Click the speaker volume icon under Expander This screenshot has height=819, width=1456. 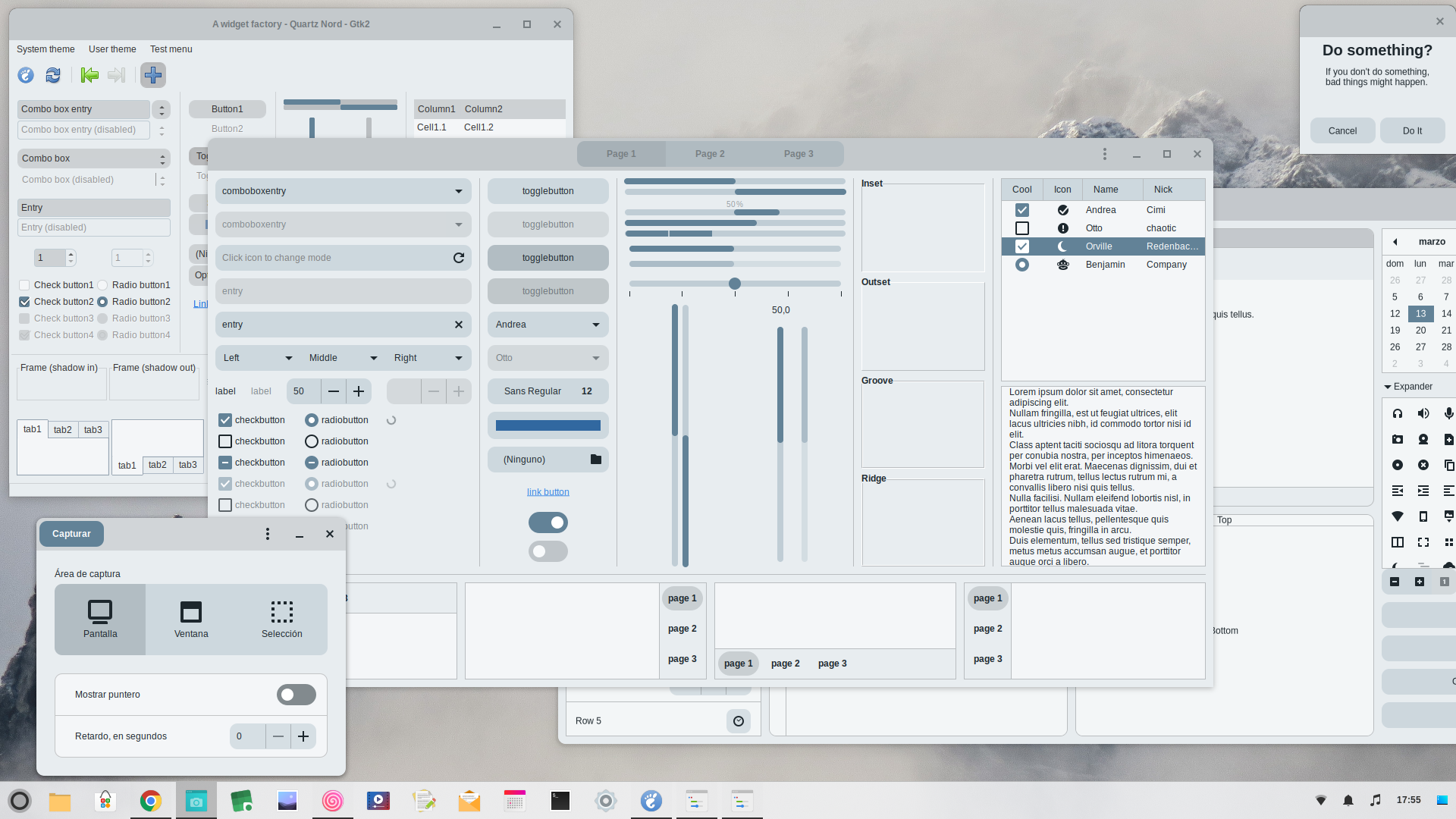1423,413
